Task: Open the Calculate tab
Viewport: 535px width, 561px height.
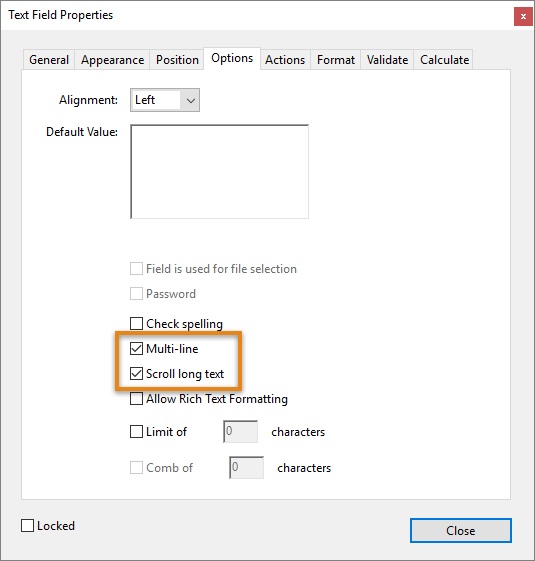Action: tap(444, 60)
